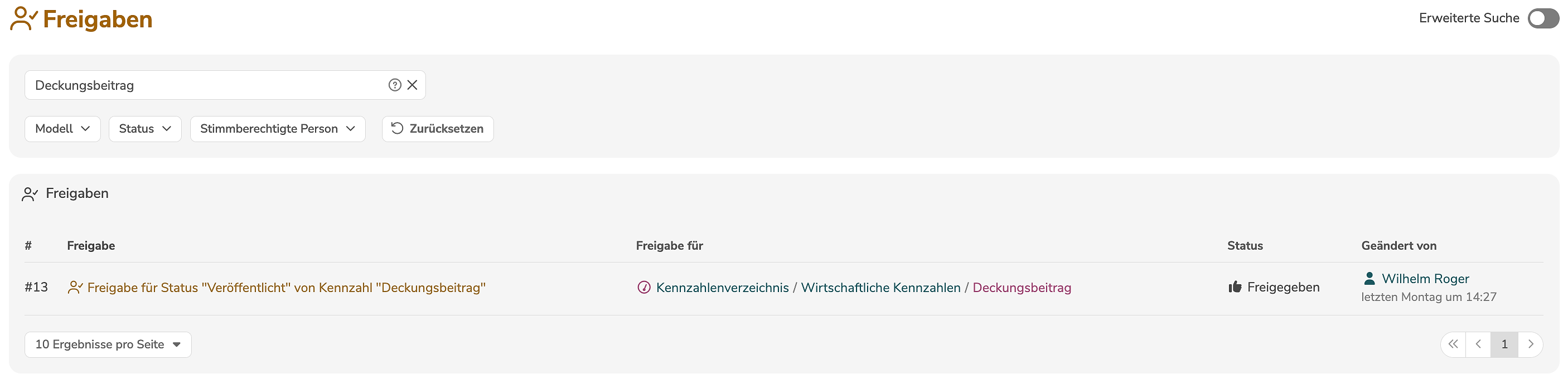Viewport: 1568px width, 379px height.
Task: Click the approval icon in row #13
Action: coord(75,287)
